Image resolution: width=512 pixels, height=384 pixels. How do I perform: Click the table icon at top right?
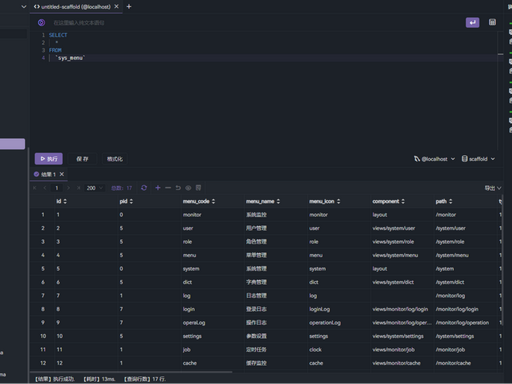[x=492, y=22]
